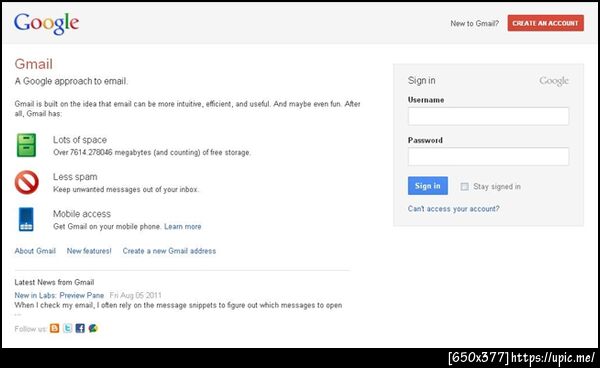Screen dimensions: 600x368
Task: Click the Less spam heading
Action: (75, 177)
